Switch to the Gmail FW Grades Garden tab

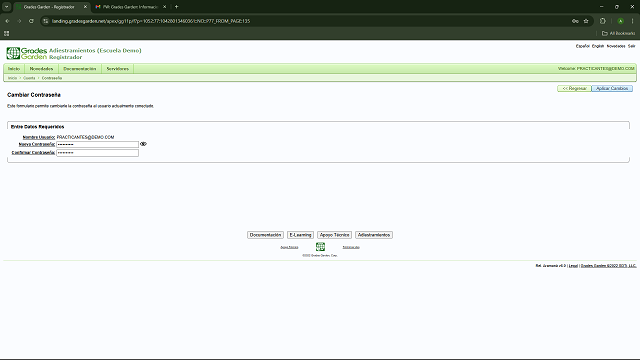point(130,7)
